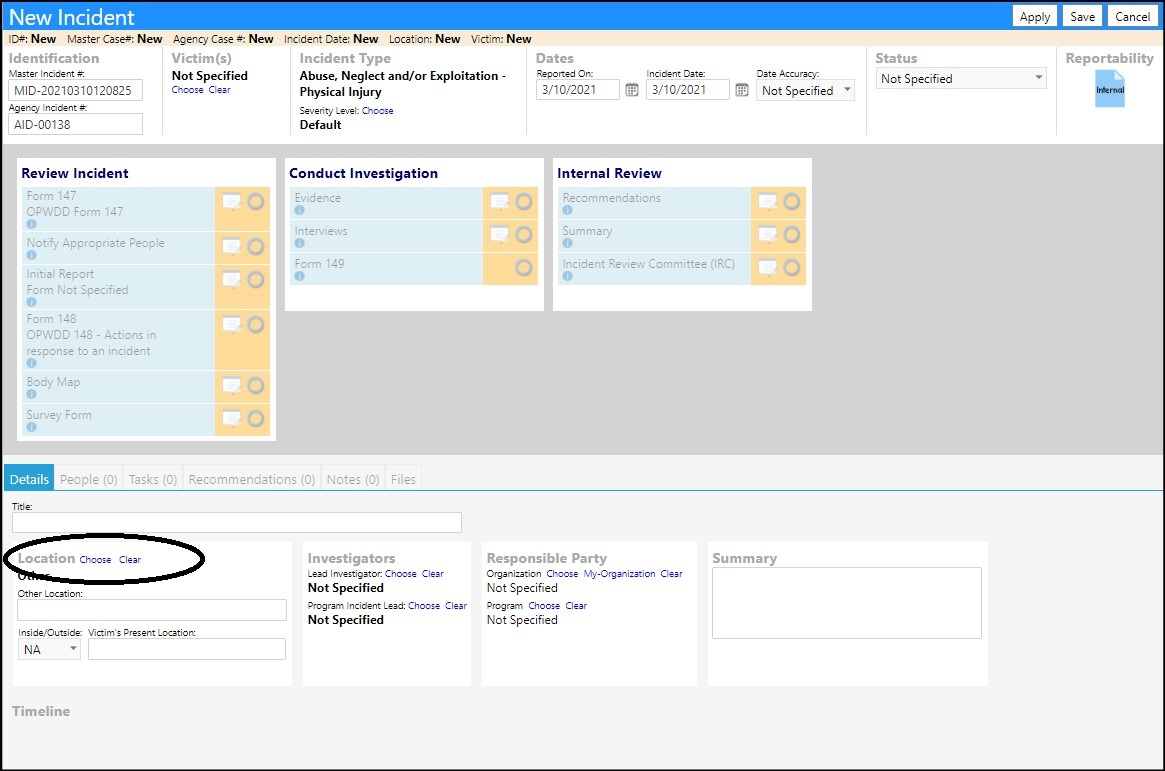Viewport: 1165px width, 771px height.
Task: Open Reported On calendar picker
Action: point(632,90)
